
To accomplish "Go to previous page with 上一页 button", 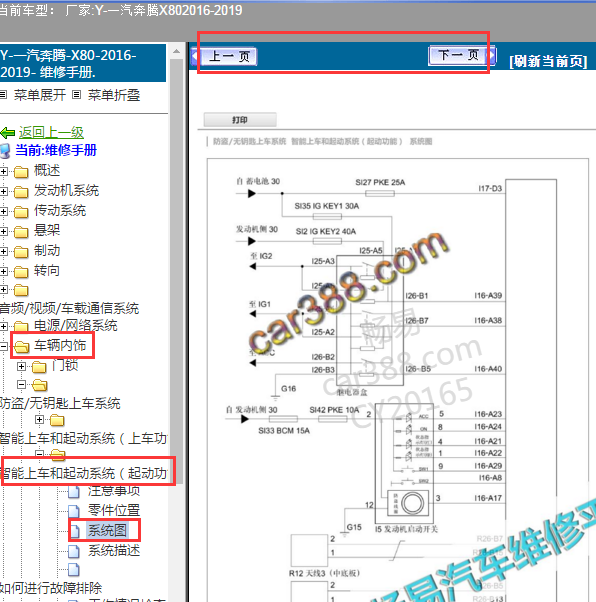I will tap(229, 56).
